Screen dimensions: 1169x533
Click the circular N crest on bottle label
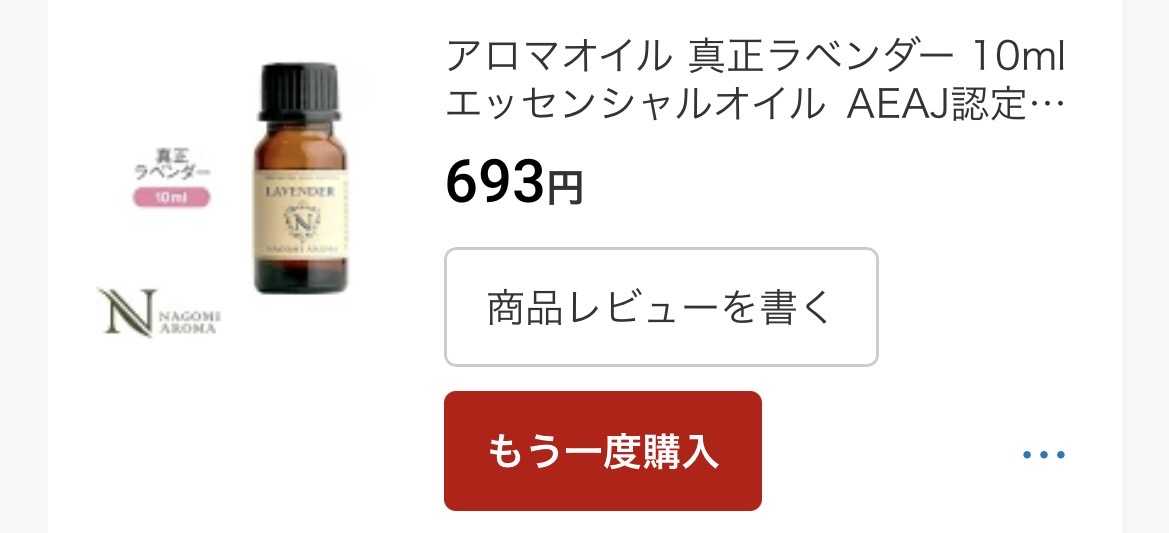coord(301,221)
